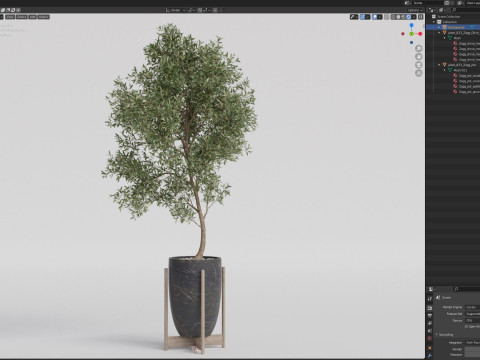Open the View Layer properties tab
Screen dimensions: 480x360
point(430,323)
